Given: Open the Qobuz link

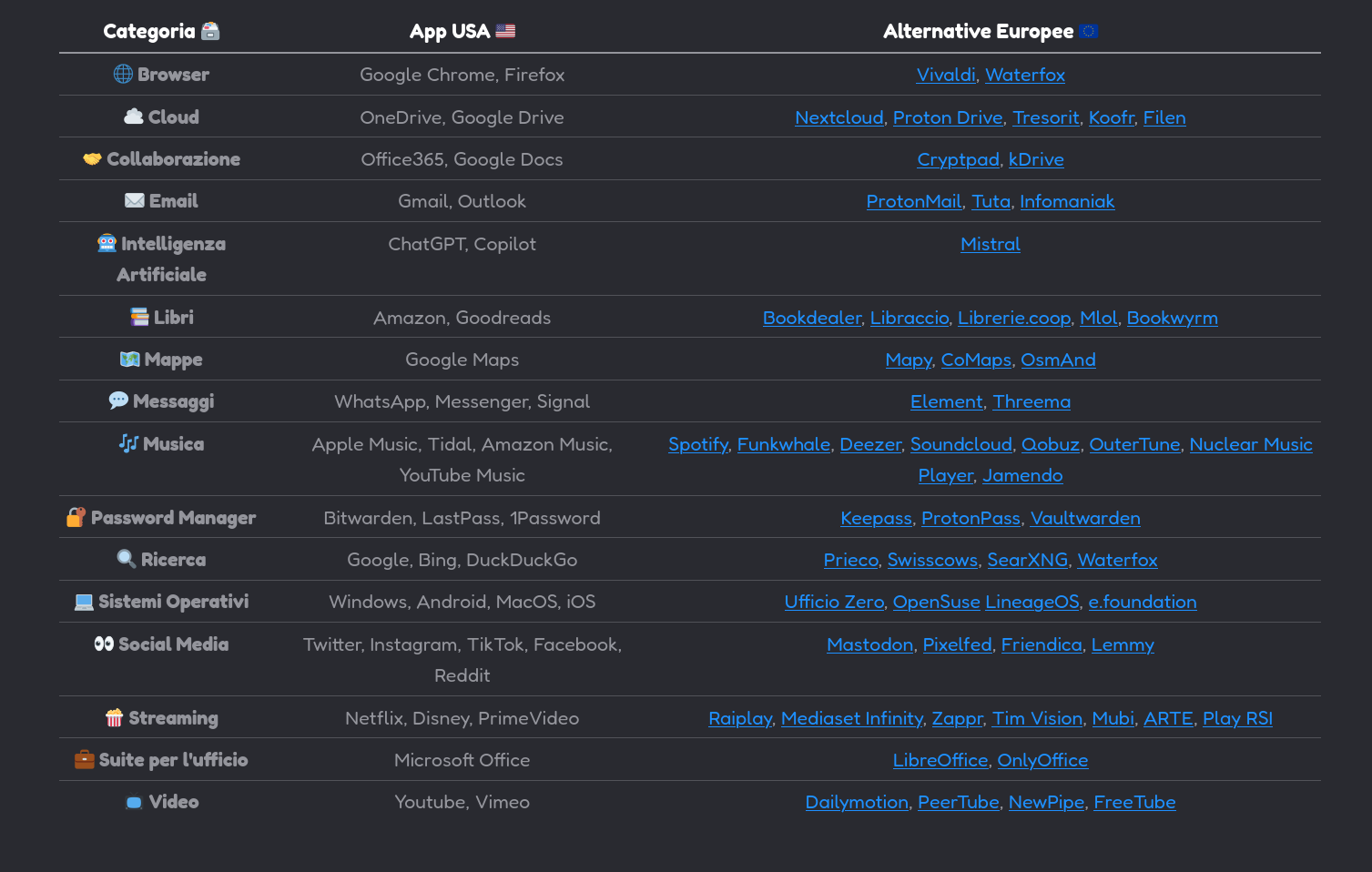Looking at the screenshot, I should [x=1051, y=444].
